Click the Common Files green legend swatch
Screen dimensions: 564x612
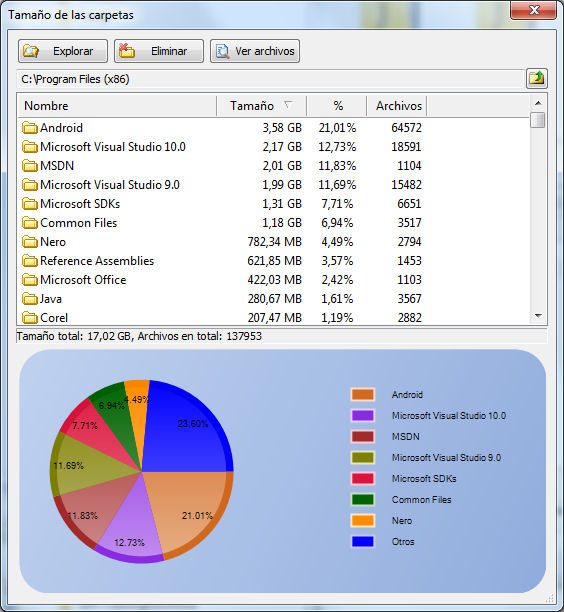point(363,499)
